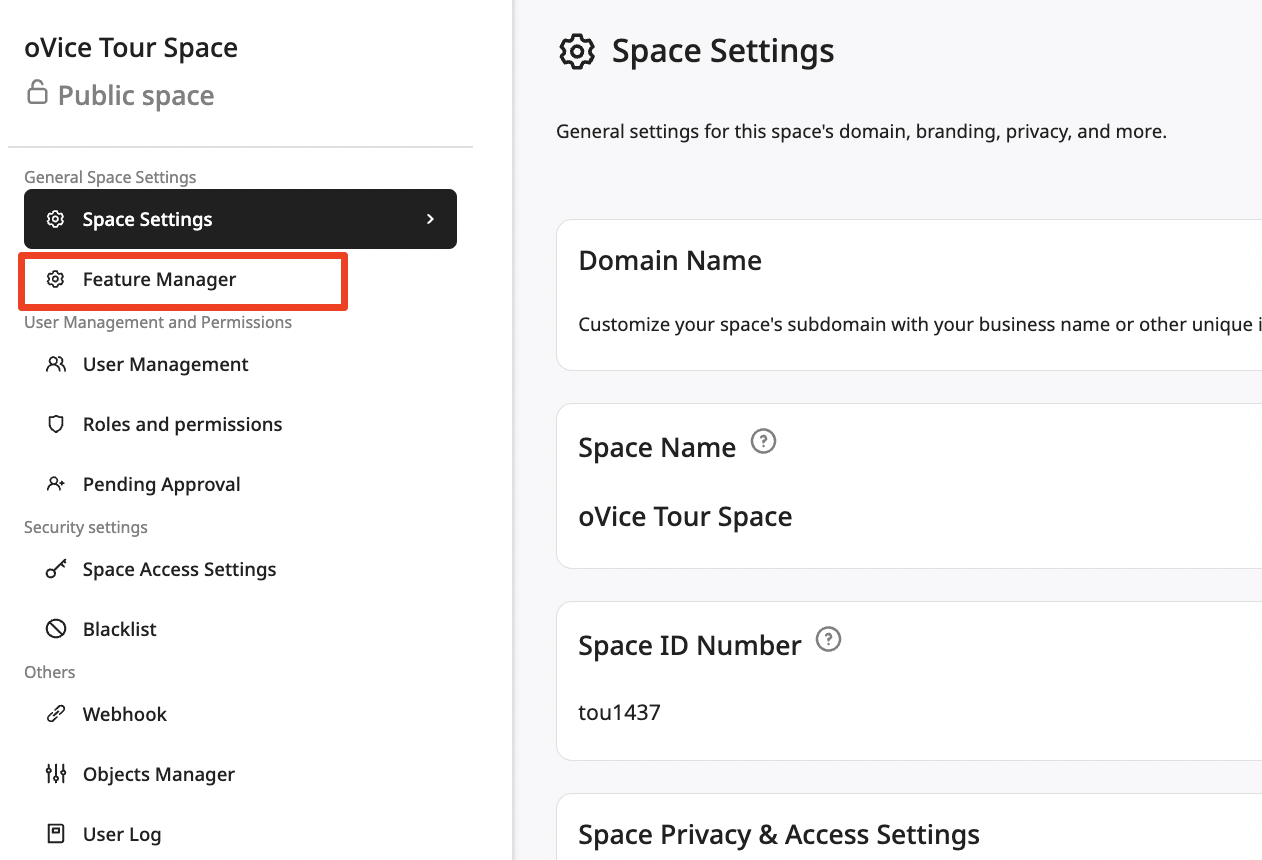Select Objects Manager in sidebar
This screenshot has height=860, width=1262.
click(240, 774)
